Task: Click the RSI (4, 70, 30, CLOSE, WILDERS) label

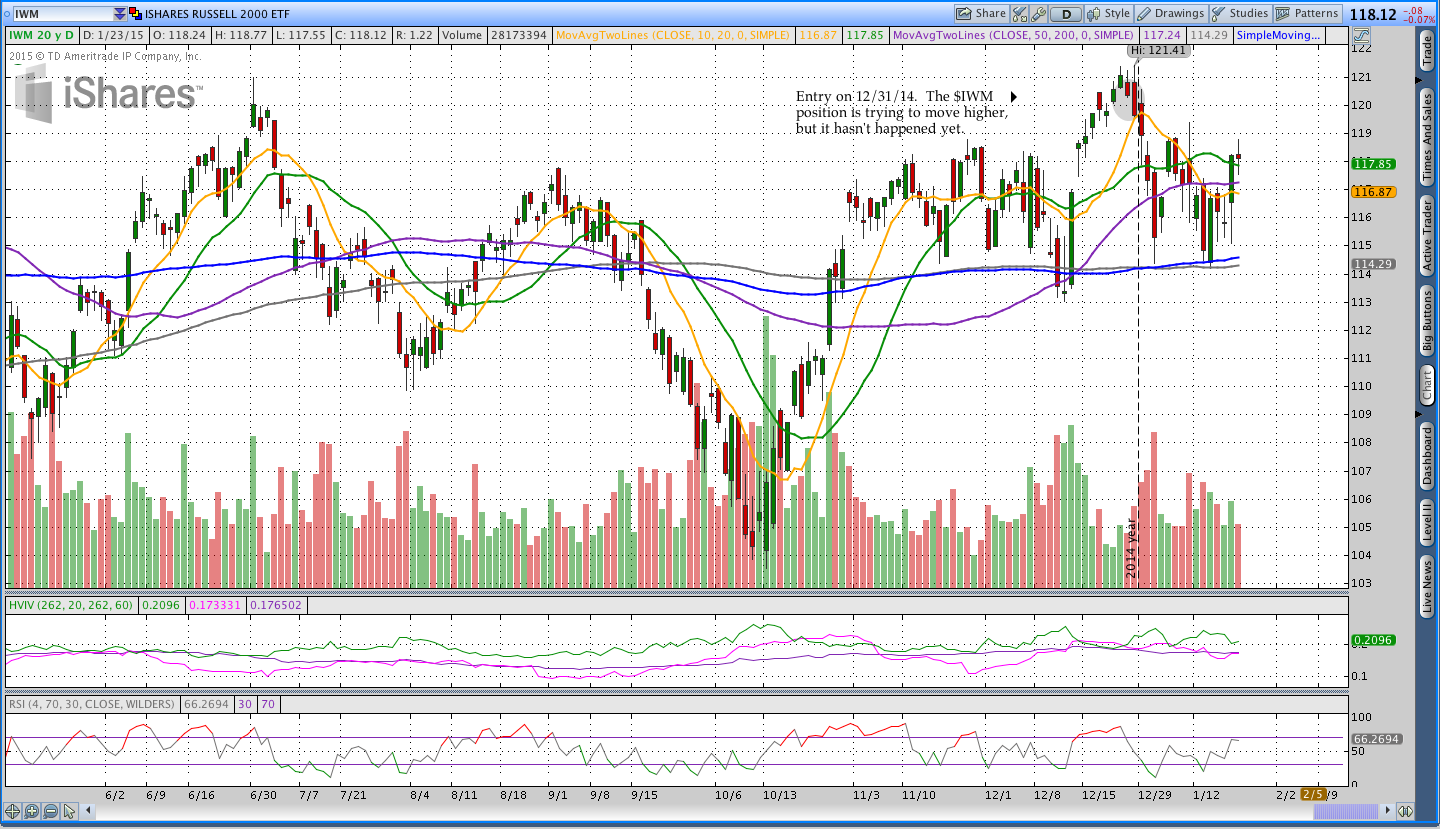Action: (91, 704)
